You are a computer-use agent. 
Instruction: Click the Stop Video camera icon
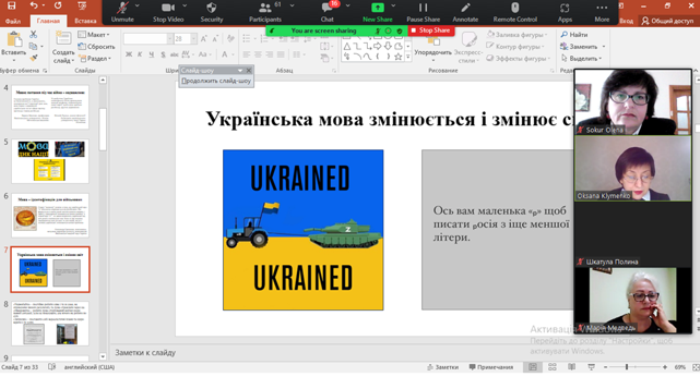pyautogui.click(x=168, y=8)
